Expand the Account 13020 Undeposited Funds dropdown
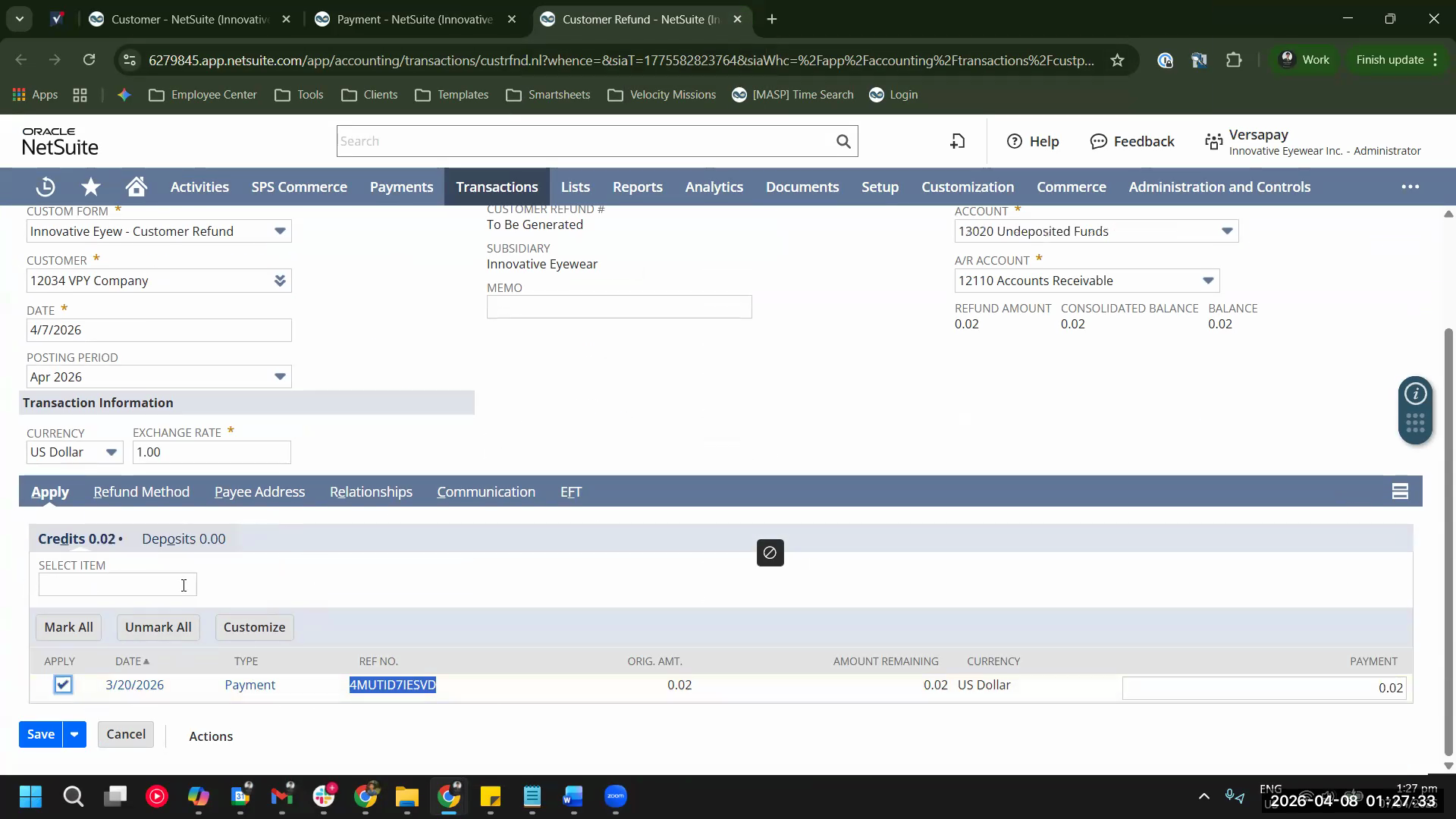Viewport: 1456px width, 819px height. coord(1227,231)
